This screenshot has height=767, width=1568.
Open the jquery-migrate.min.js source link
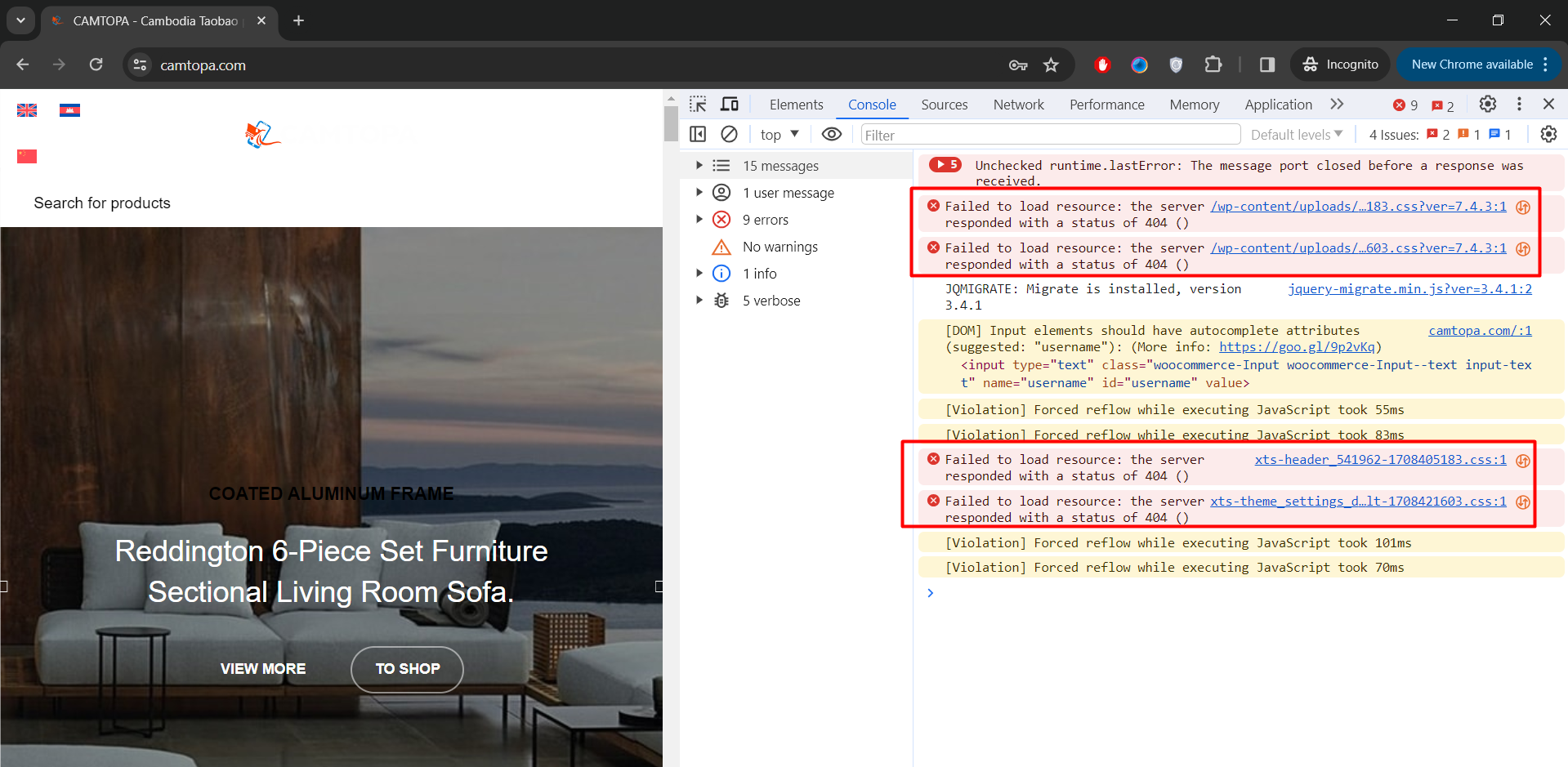point(1409,288)
